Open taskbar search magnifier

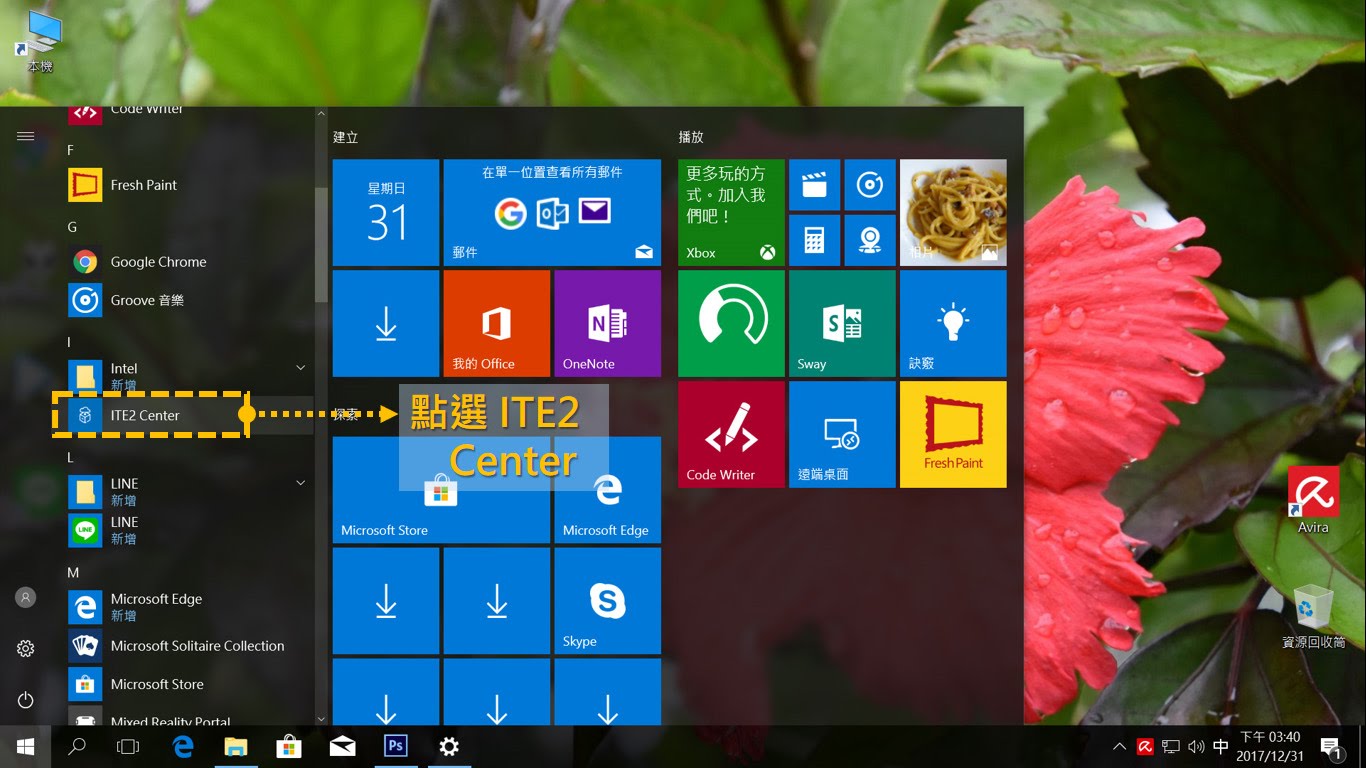pyautogui.click(x=76, y=747)
